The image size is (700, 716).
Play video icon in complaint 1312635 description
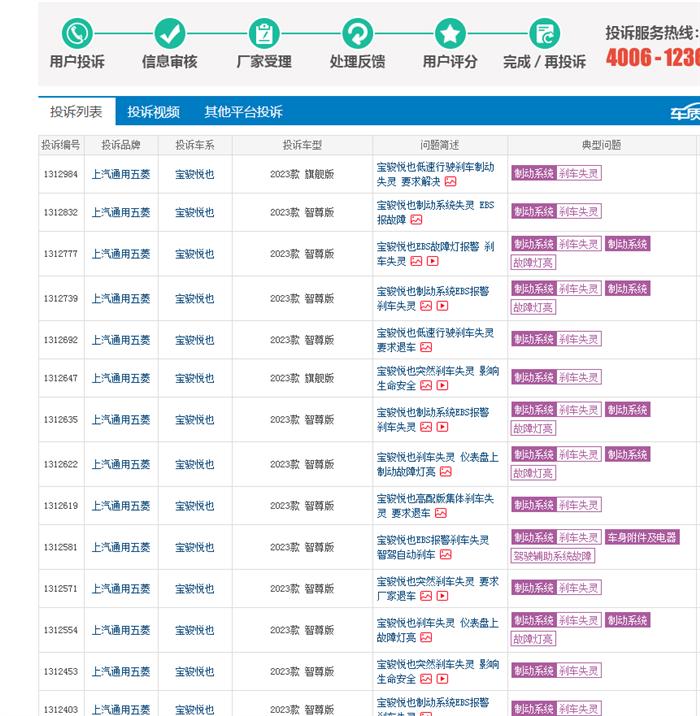(442, 427)
